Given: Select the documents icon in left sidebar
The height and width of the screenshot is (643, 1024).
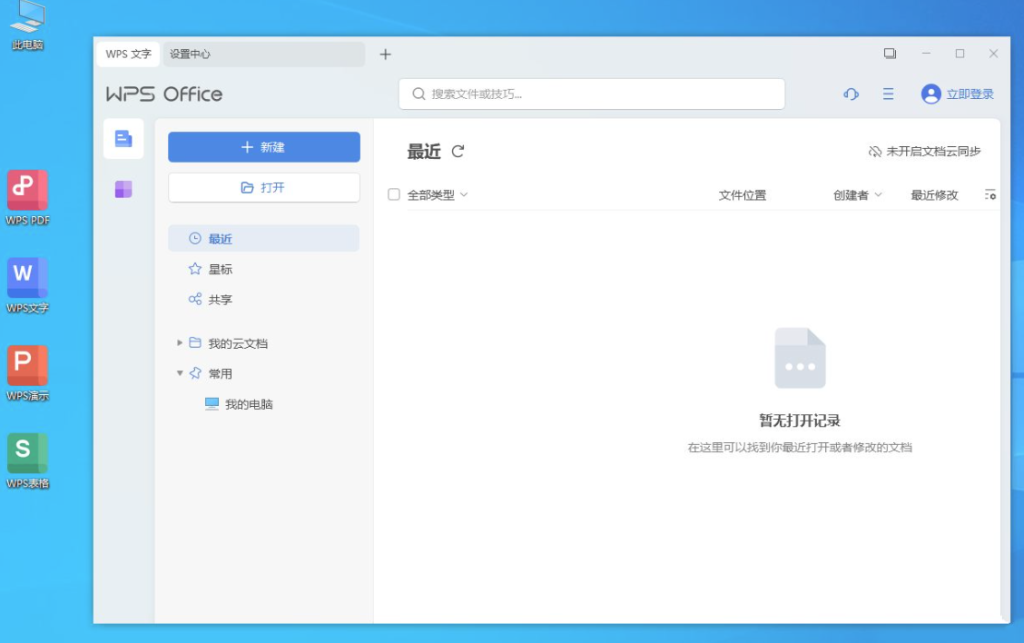Looking at the screenshot, I should (123, 138).
